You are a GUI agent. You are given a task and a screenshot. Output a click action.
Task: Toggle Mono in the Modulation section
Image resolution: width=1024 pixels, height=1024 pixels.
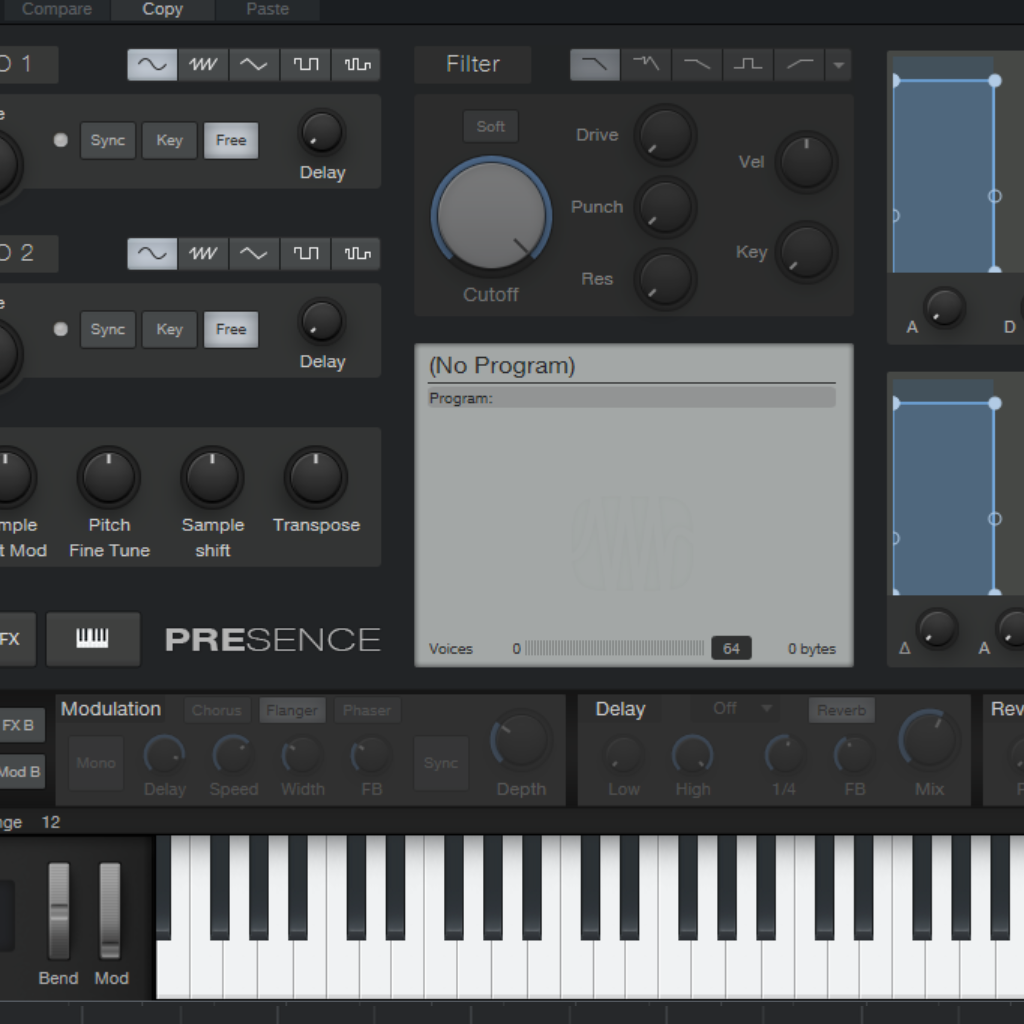pos(96,763)
